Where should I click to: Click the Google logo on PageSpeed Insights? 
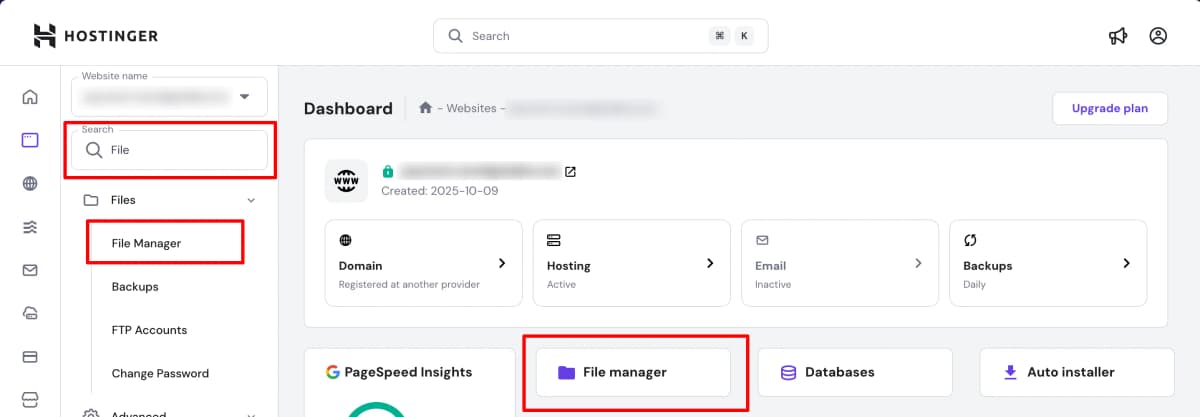click(x=333, y=372)
